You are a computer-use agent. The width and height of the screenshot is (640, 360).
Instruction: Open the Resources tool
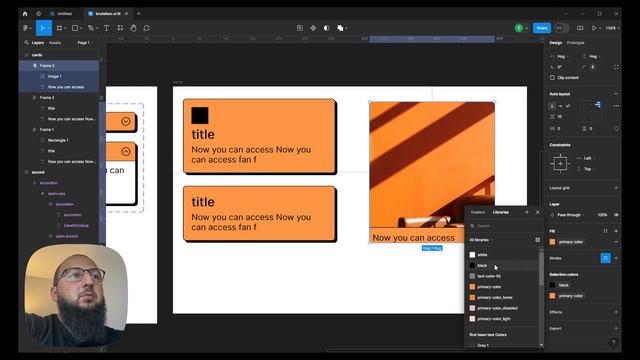pos(120,28)
